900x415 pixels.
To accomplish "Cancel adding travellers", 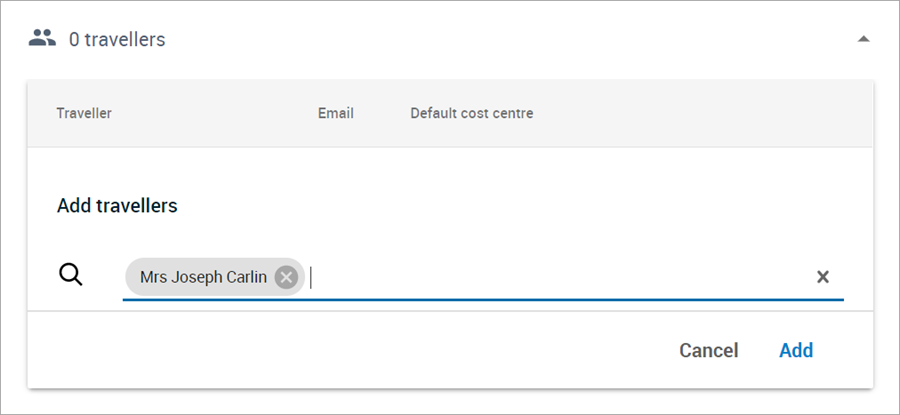I will (708, 350).
